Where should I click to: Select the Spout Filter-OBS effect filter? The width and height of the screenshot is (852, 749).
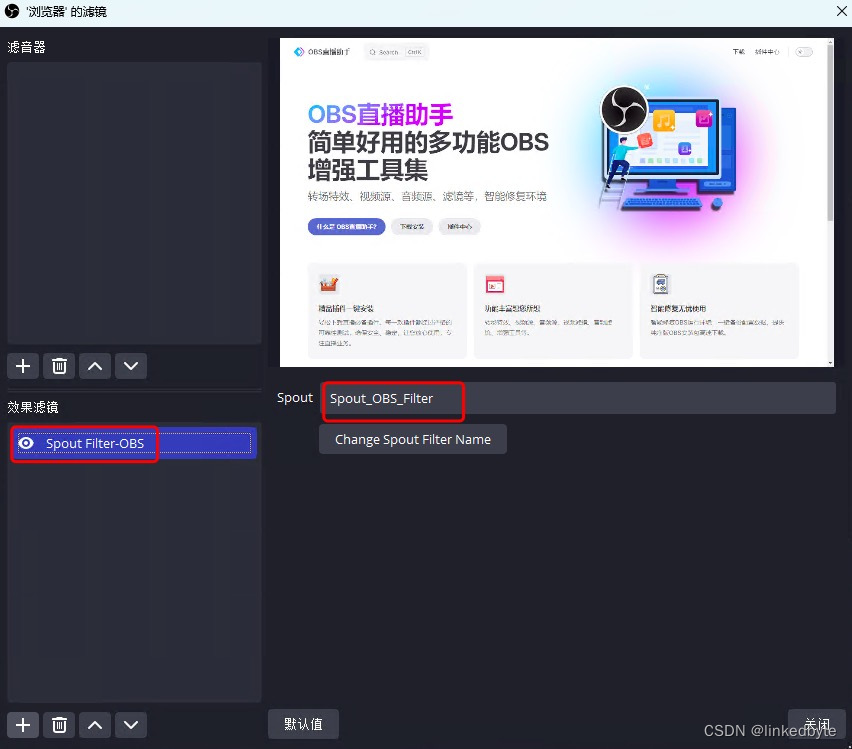click(x=134, y=444)
